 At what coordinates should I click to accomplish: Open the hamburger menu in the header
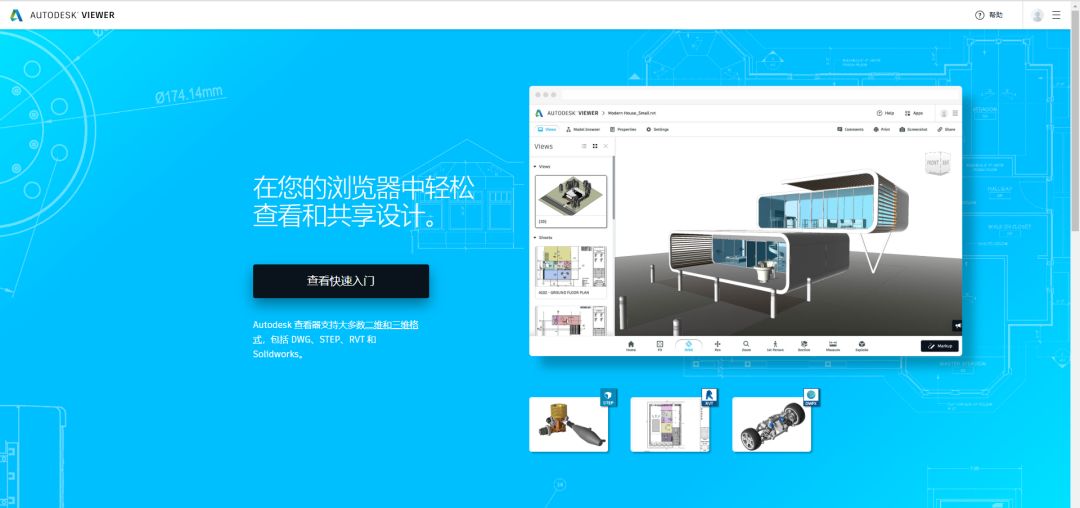tap(1057, 15)
